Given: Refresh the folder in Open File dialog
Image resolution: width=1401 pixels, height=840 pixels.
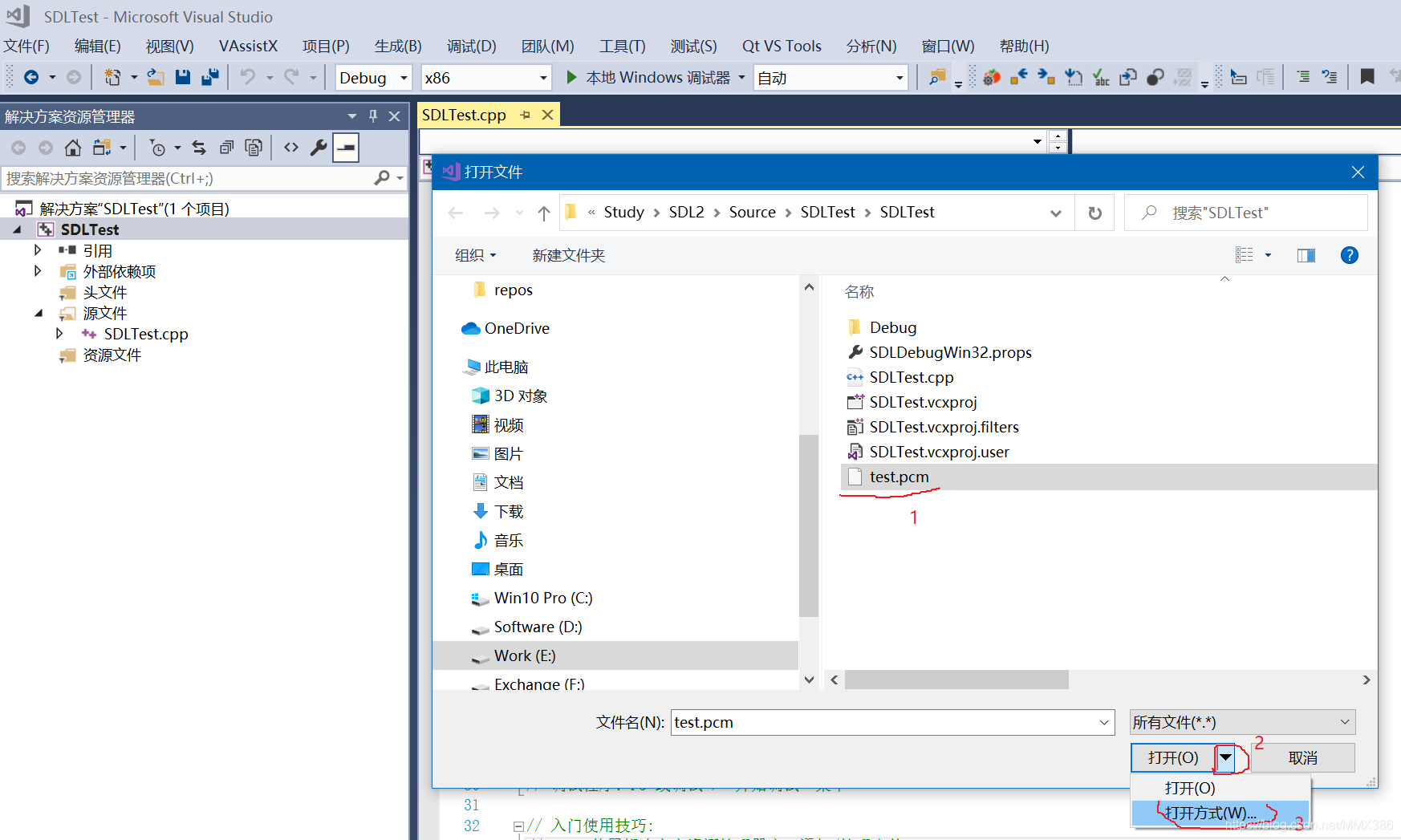Looking at the screenshot, I should 1094,213.
